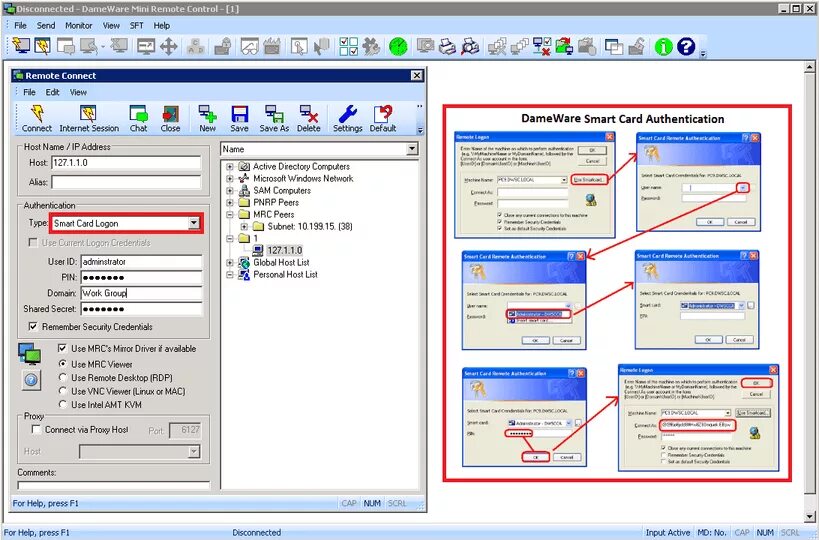Click Use Current Logon Credentials checkbox
819x540 pixels.
coord(33,243)
